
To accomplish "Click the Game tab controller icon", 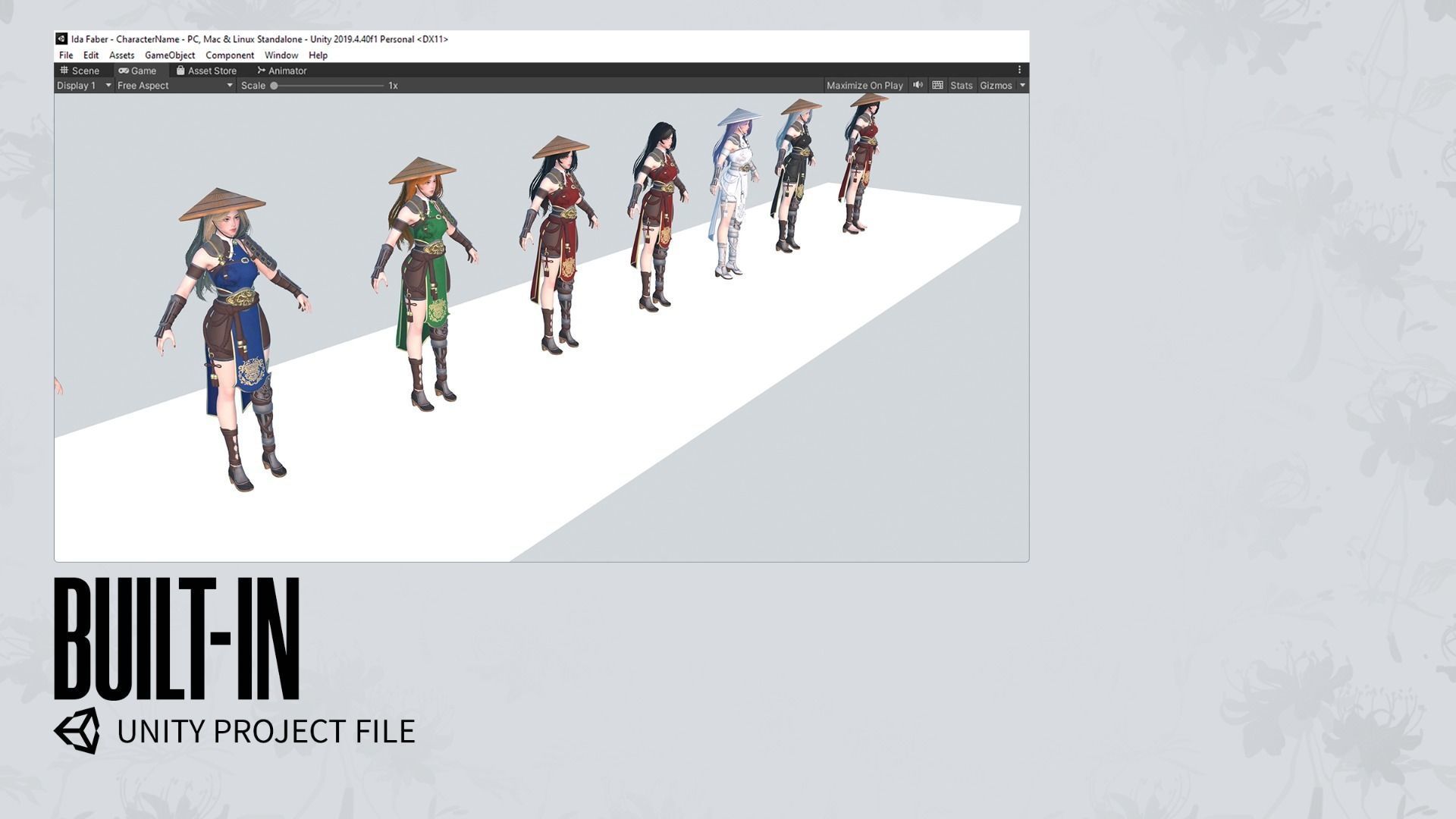I will click(x=124, y=71).
